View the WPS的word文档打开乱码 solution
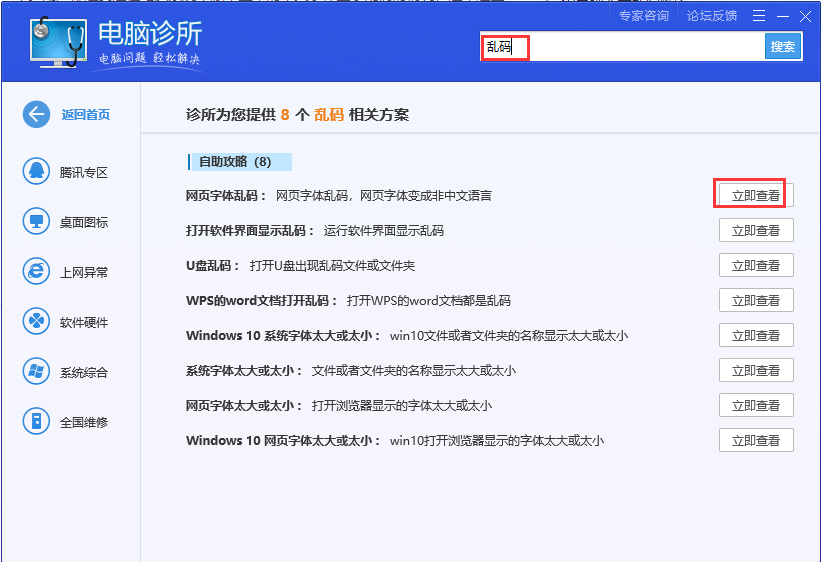This screenshot has height=562, width=822. pos(755,301)
